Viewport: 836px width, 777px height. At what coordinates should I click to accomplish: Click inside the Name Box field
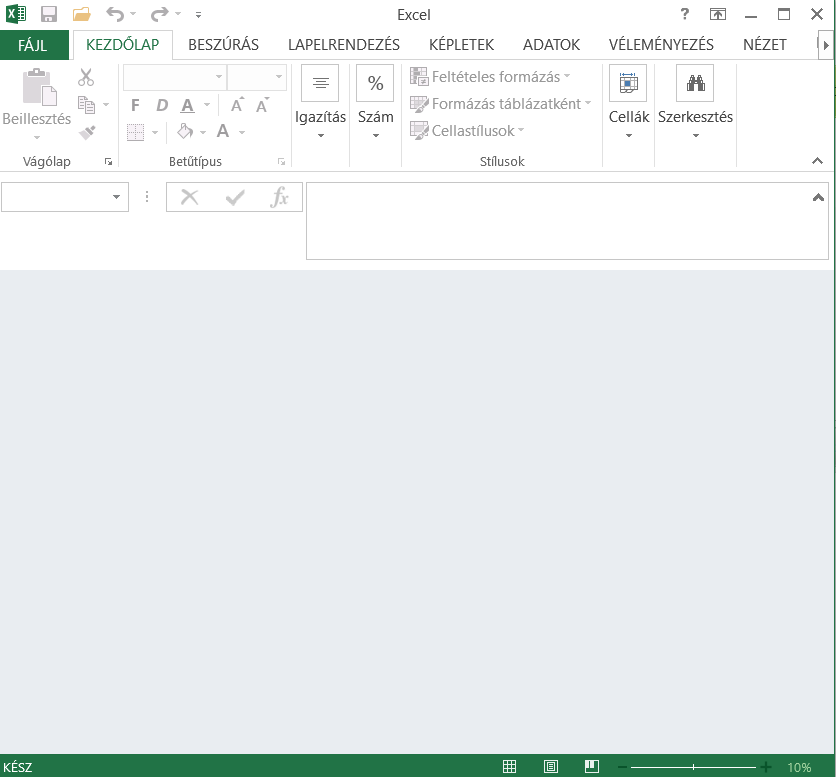tap(56, 197)
